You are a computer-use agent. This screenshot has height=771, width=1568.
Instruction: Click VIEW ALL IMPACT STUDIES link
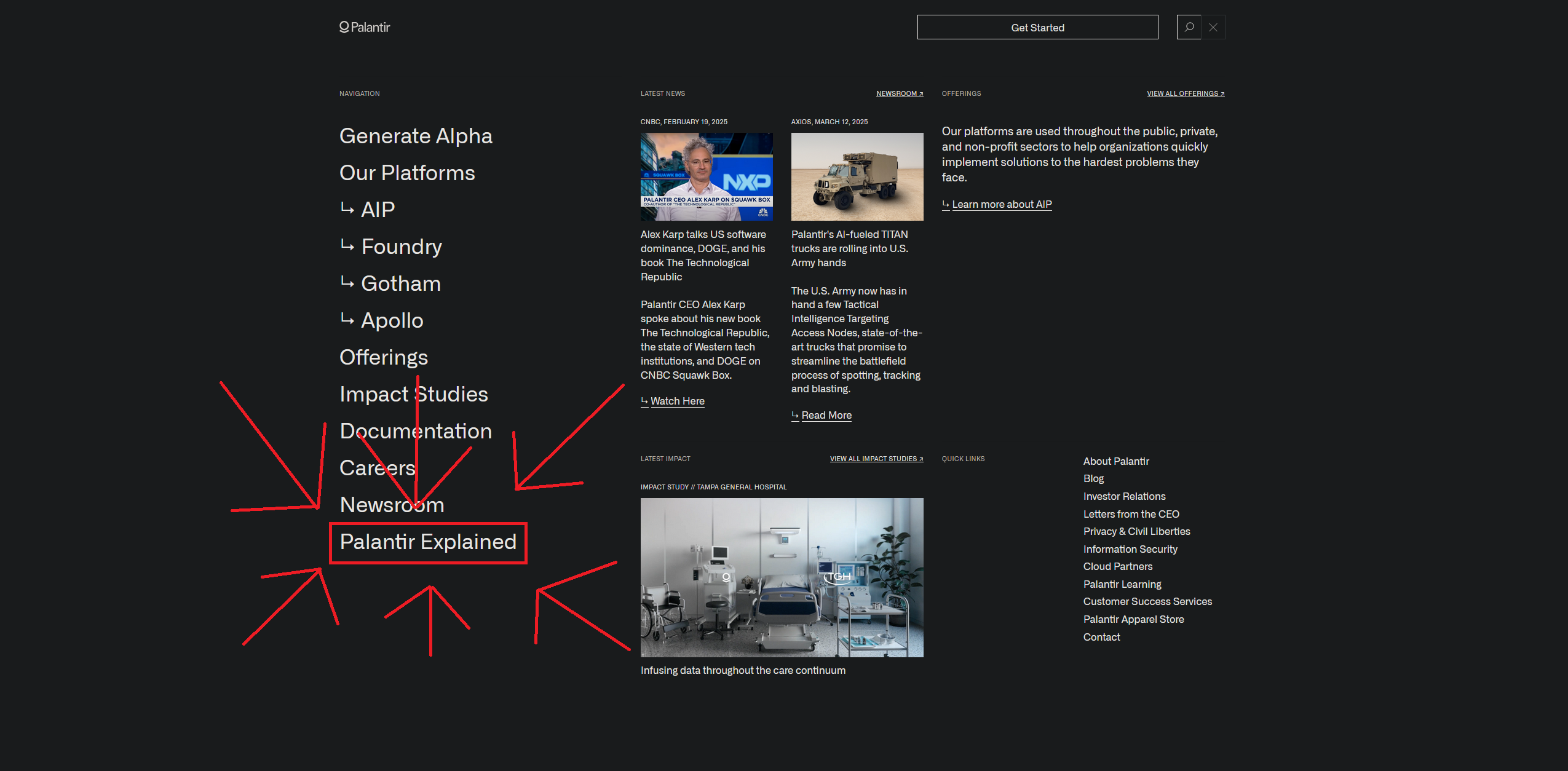point(876,459)
